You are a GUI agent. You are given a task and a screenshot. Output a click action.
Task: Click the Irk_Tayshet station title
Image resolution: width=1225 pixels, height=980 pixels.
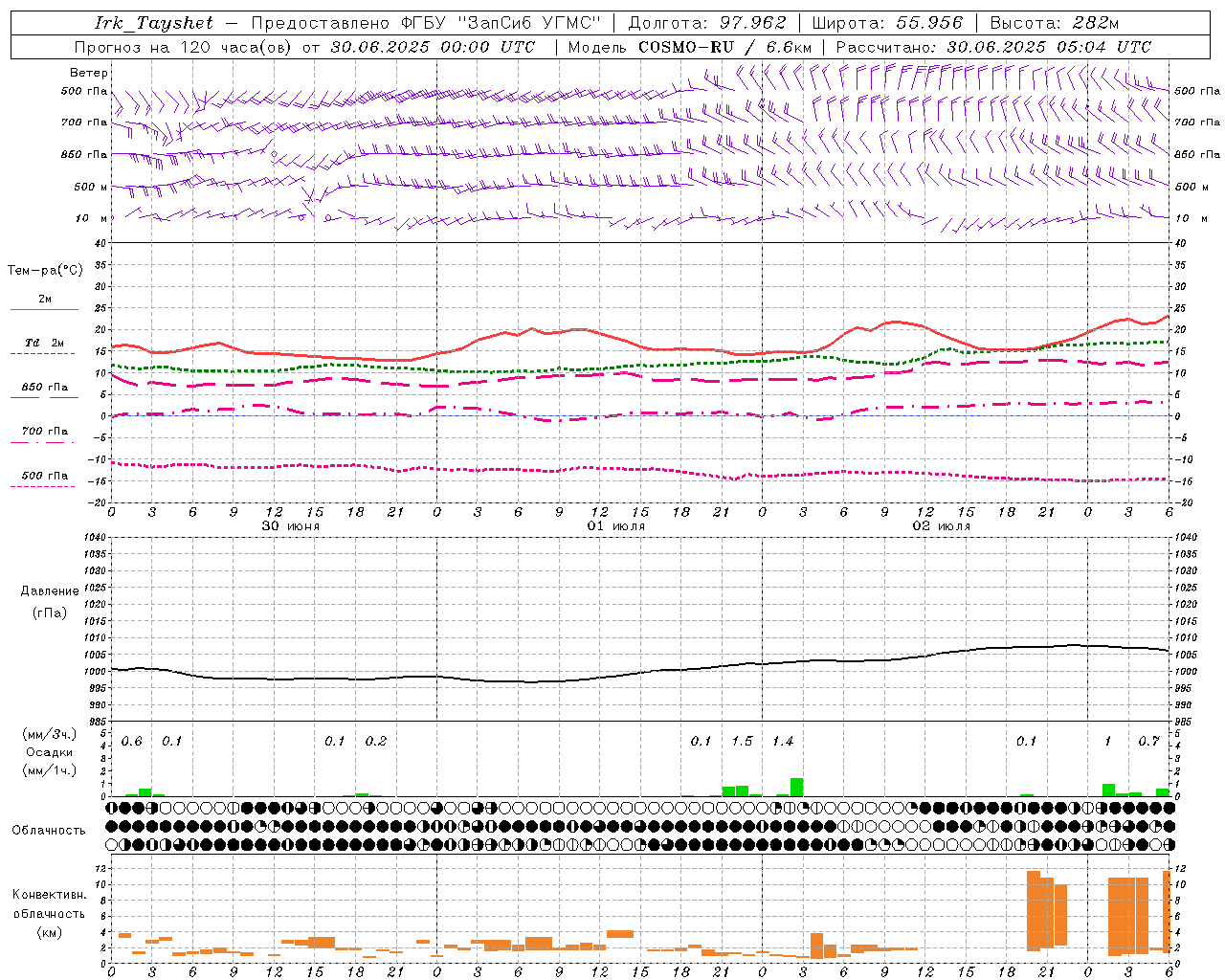click(x=154, y=23)
